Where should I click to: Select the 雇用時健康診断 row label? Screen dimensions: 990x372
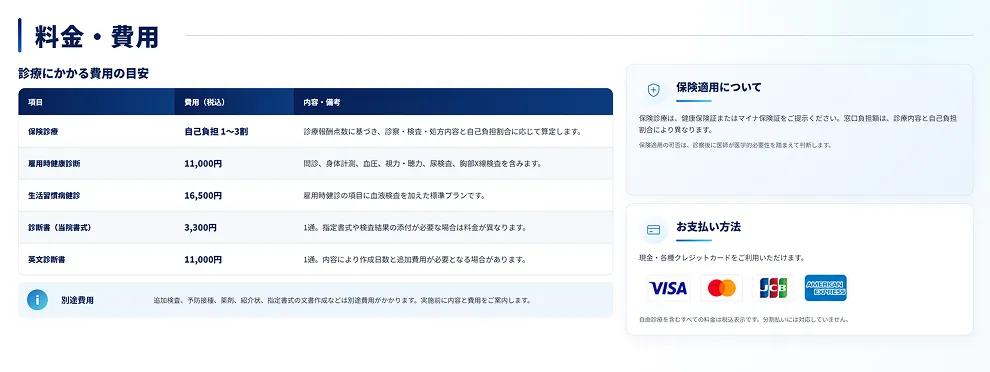[54, 164]
